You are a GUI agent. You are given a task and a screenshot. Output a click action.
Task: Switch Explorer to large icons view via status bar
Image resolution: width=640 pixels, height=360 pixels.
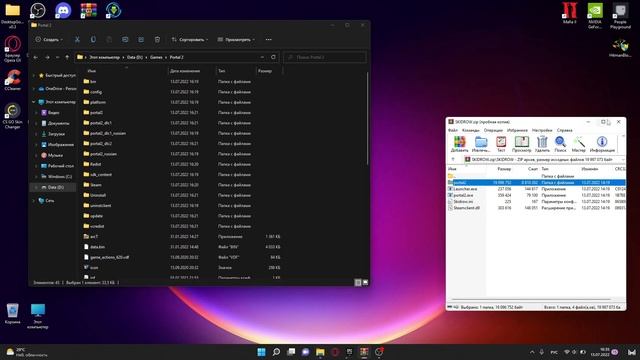[365, 282]
